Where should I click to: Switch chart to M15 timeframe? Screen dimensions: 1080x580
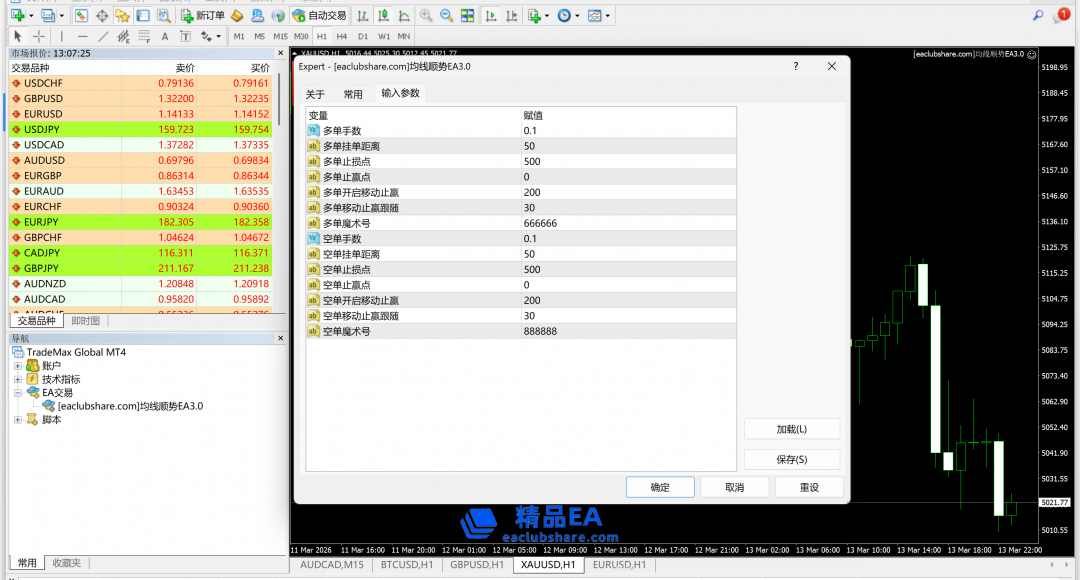pos(280,36)
